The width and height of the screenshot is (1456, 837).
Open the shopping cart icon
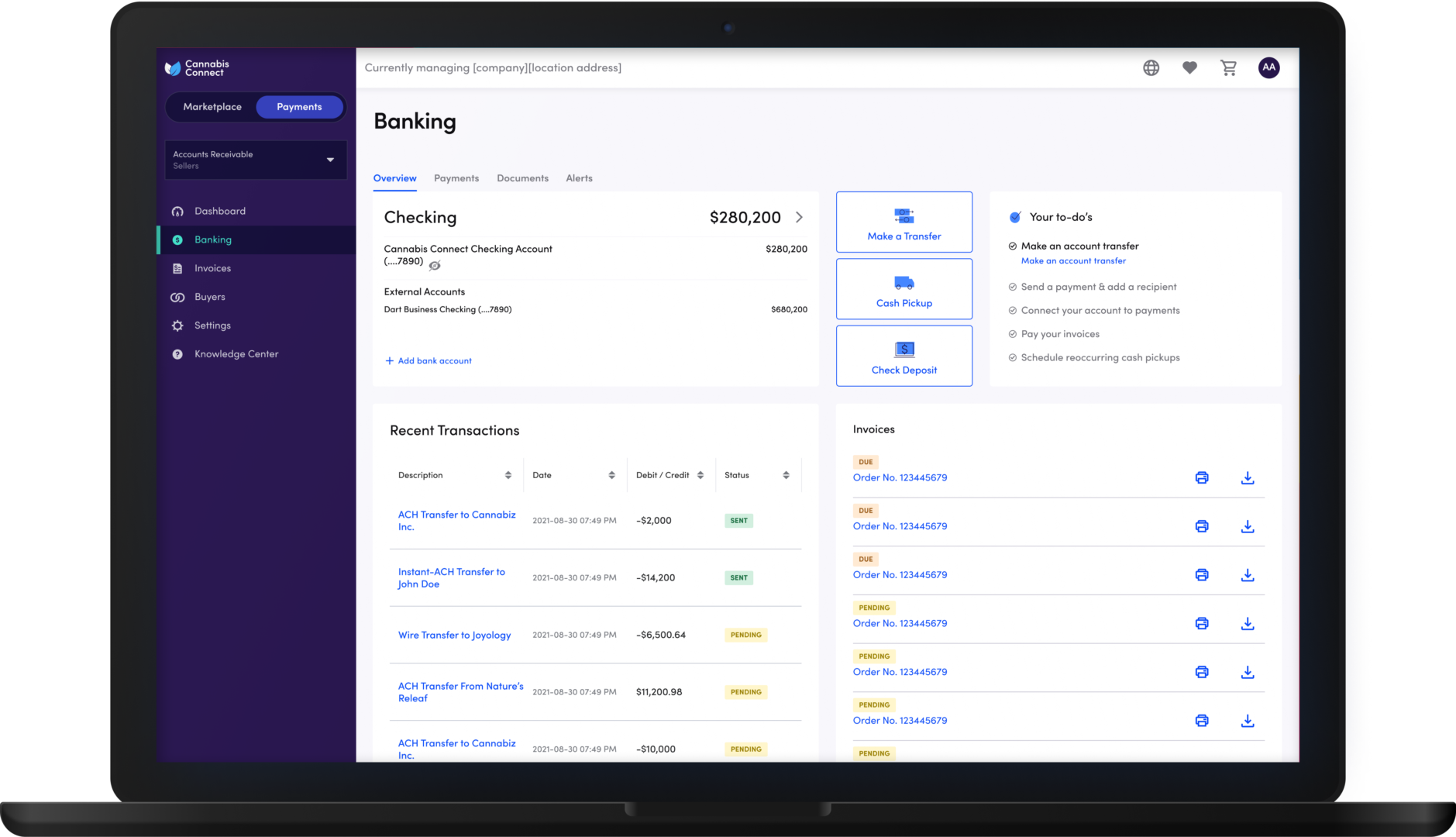[1229, 67]
